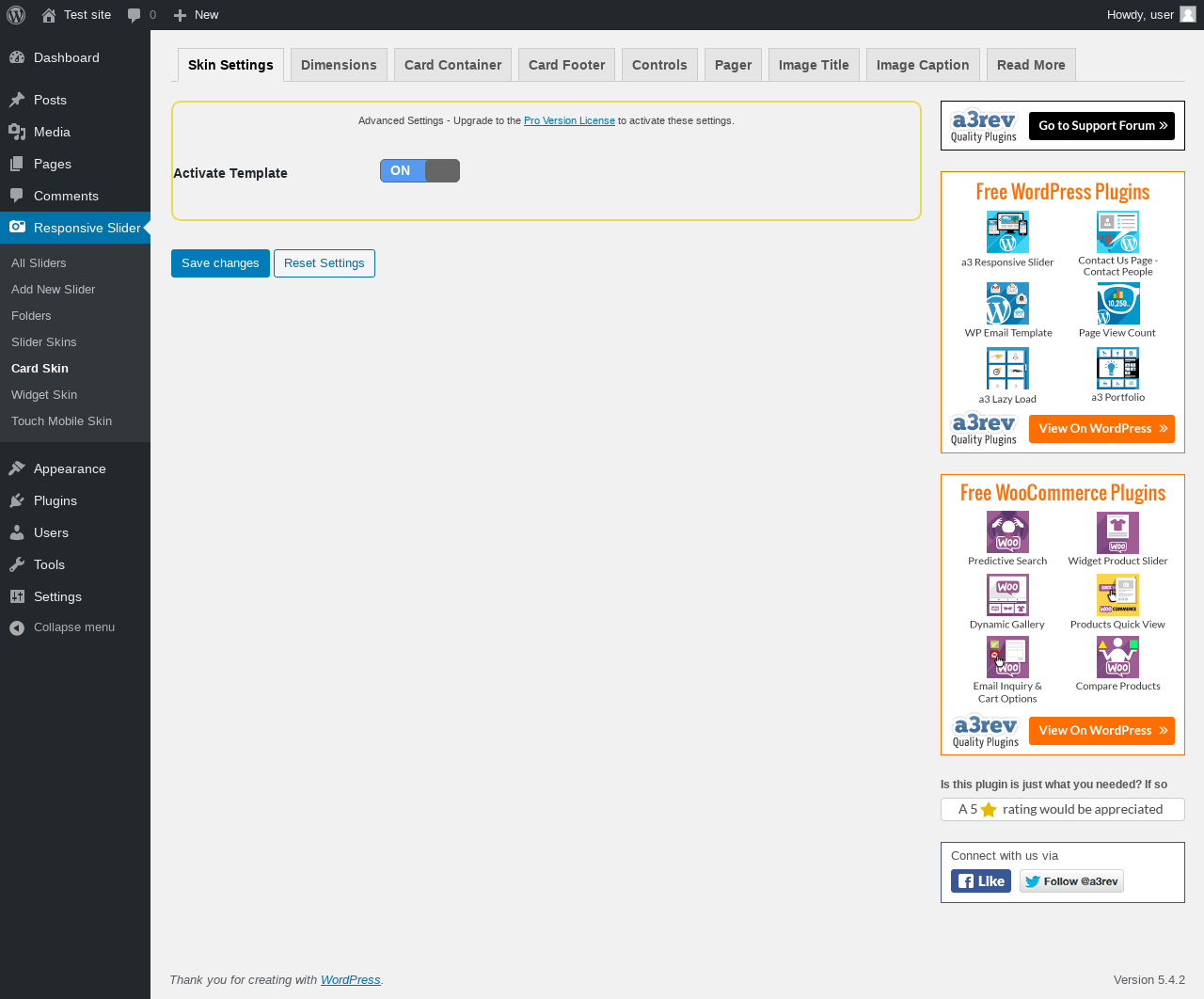
Task: Open the a3 Lazy Load plugin icon
Action: pyautogui.click(x=1007, y=369)
